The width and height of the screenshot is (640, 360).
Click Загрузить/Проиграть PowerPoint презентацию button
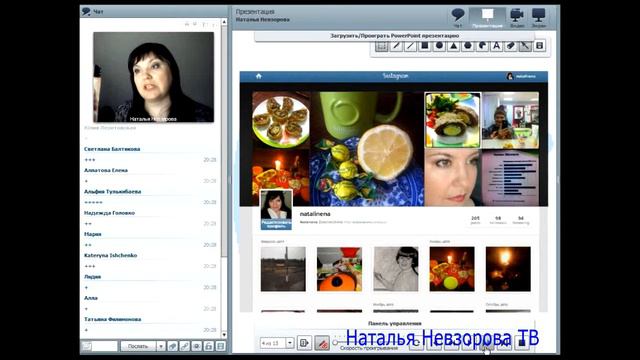[394, 36]
